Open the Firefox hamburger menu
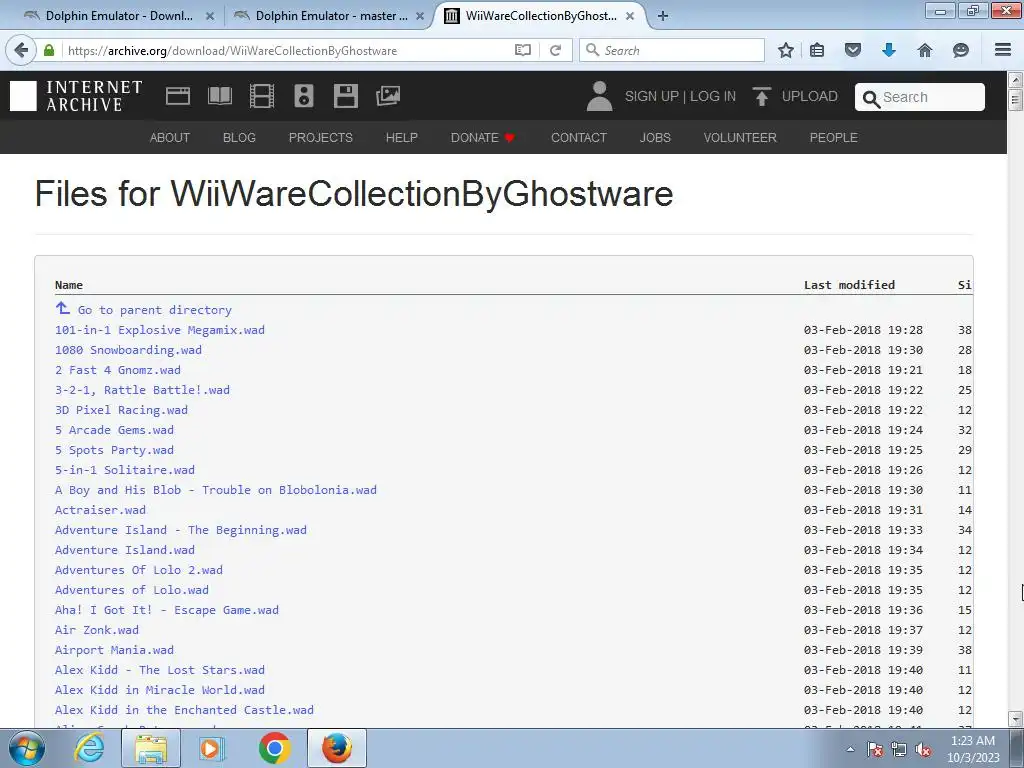The height and width of the screenshot is (768, 1024). (x=1003, y=50)
